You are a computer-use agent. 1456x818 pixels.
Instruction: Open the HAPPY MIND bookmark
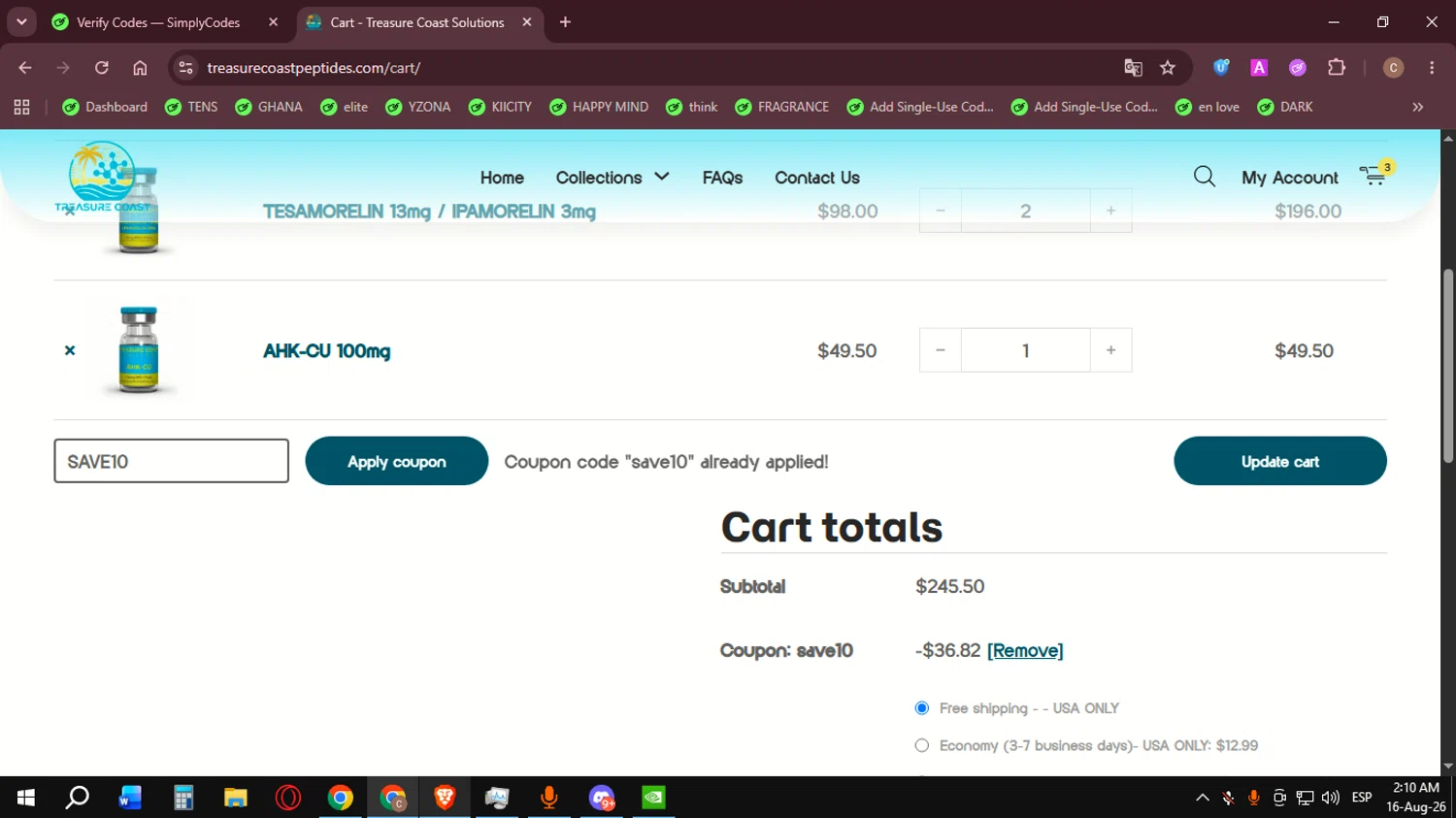point(599,107)
